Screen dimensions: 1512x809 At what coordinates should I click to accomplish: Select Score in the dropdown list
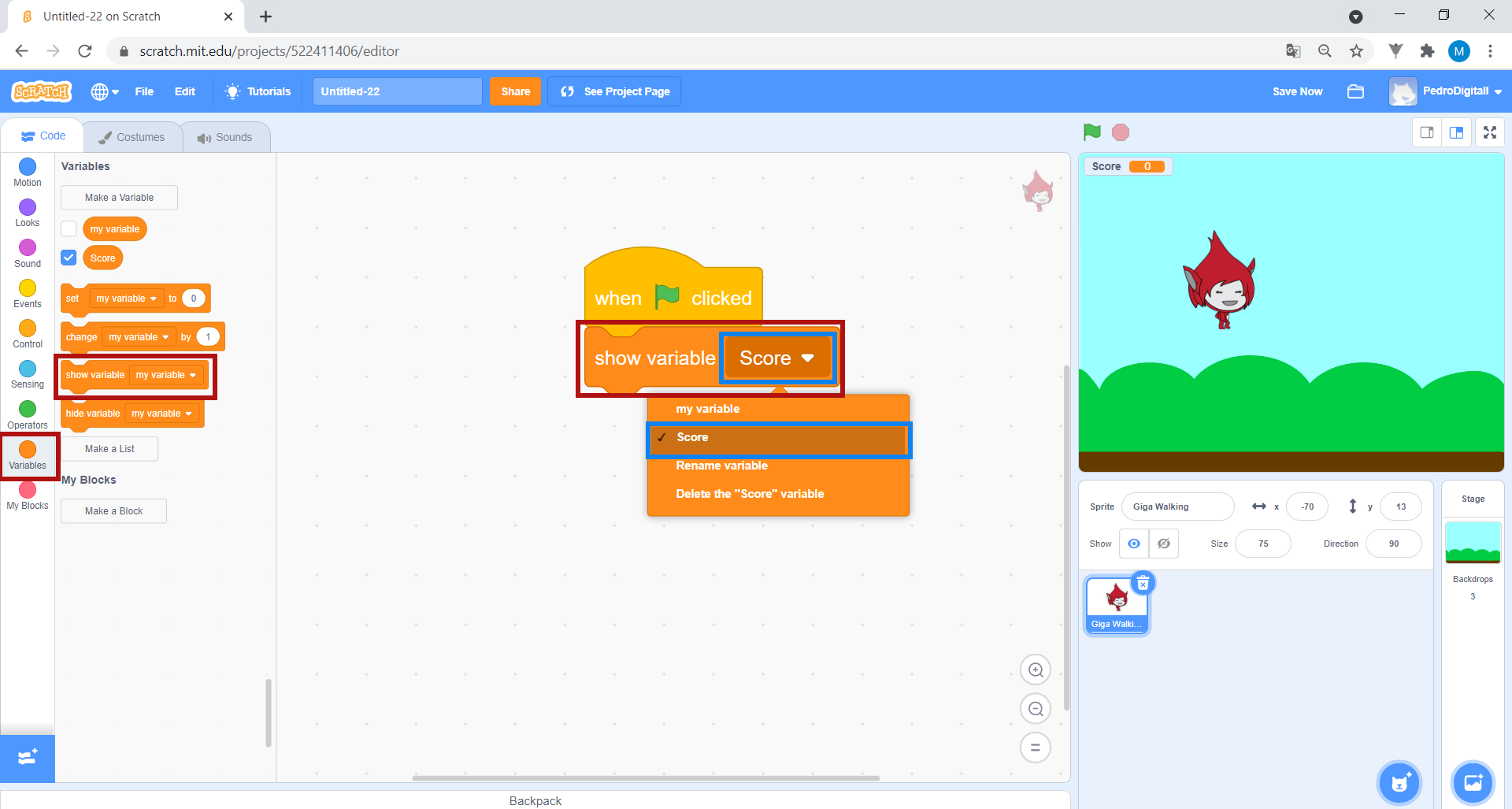778,437
